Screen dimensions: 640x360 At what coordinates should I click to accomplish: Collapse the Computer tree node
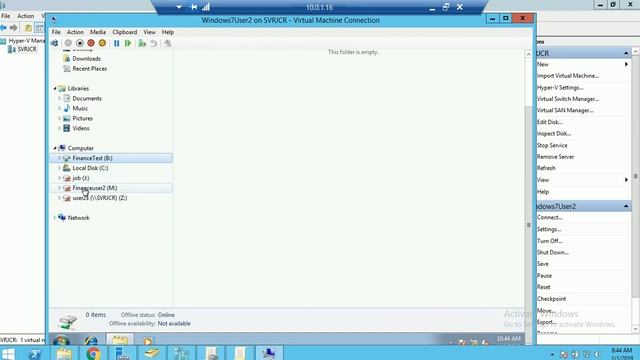point(55,148)
